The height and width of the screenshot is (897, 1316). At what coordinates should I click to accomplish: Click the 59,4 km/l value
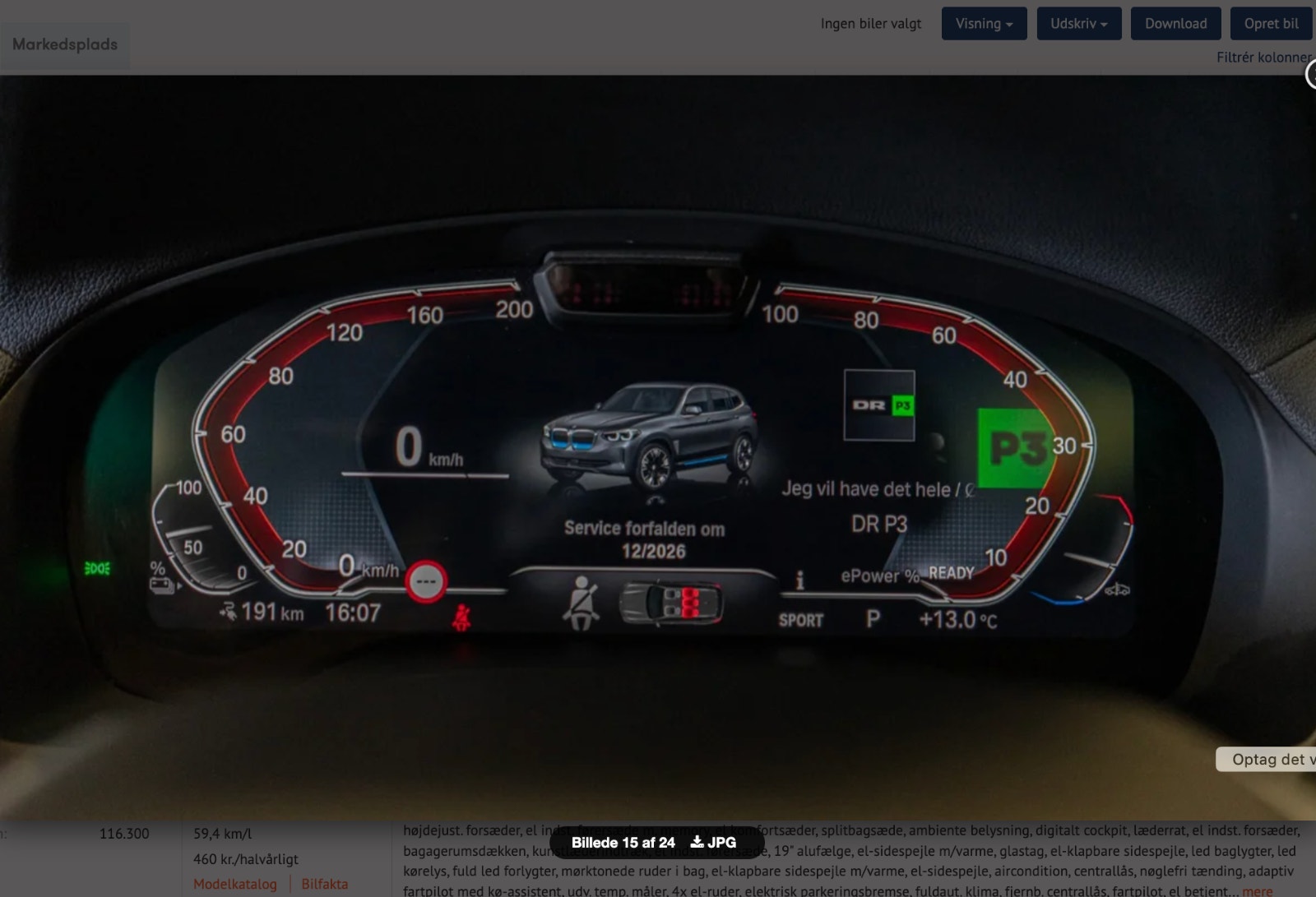[x=222, y=834]
